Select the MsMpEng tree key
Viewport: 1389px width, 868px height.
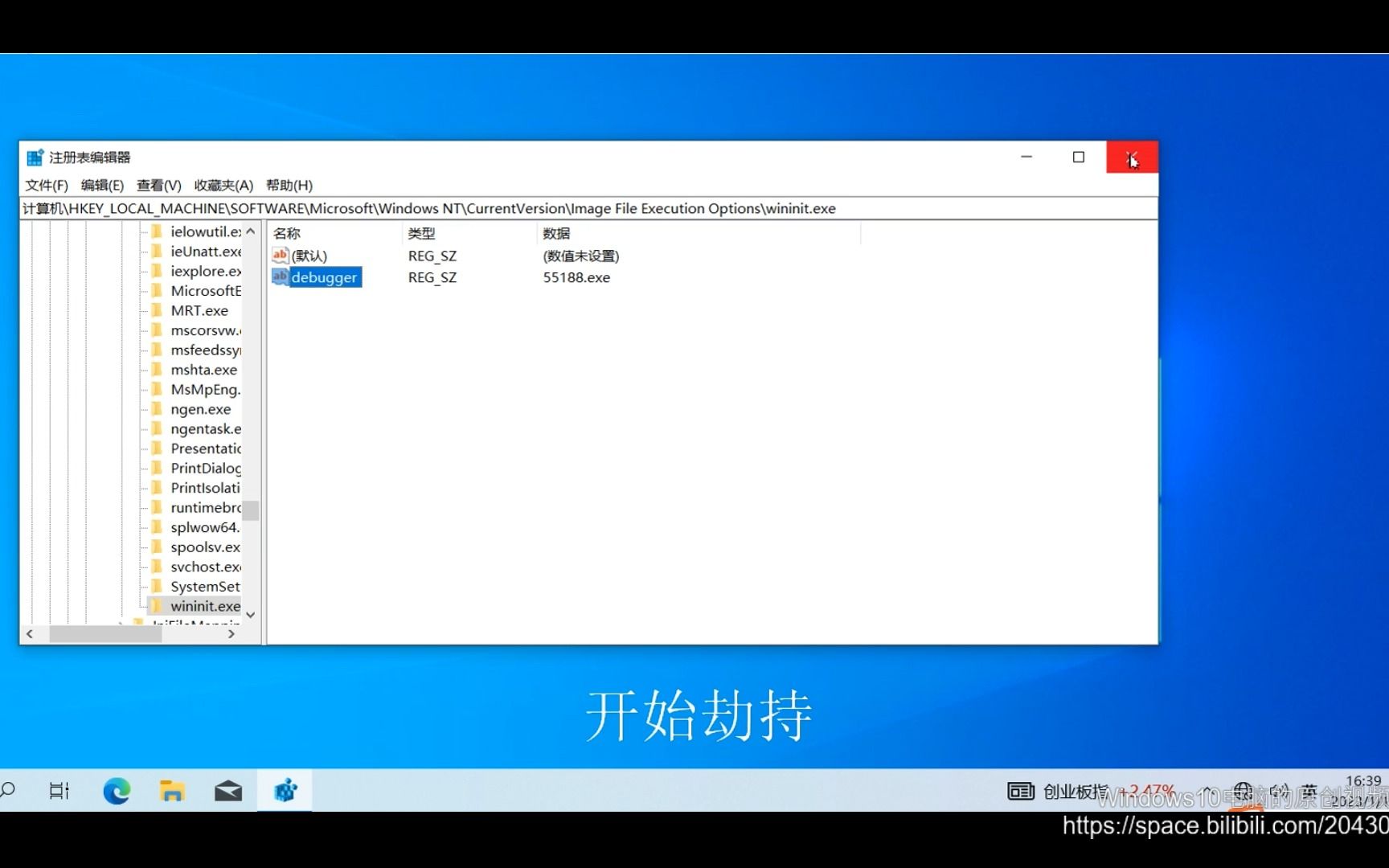206,389
